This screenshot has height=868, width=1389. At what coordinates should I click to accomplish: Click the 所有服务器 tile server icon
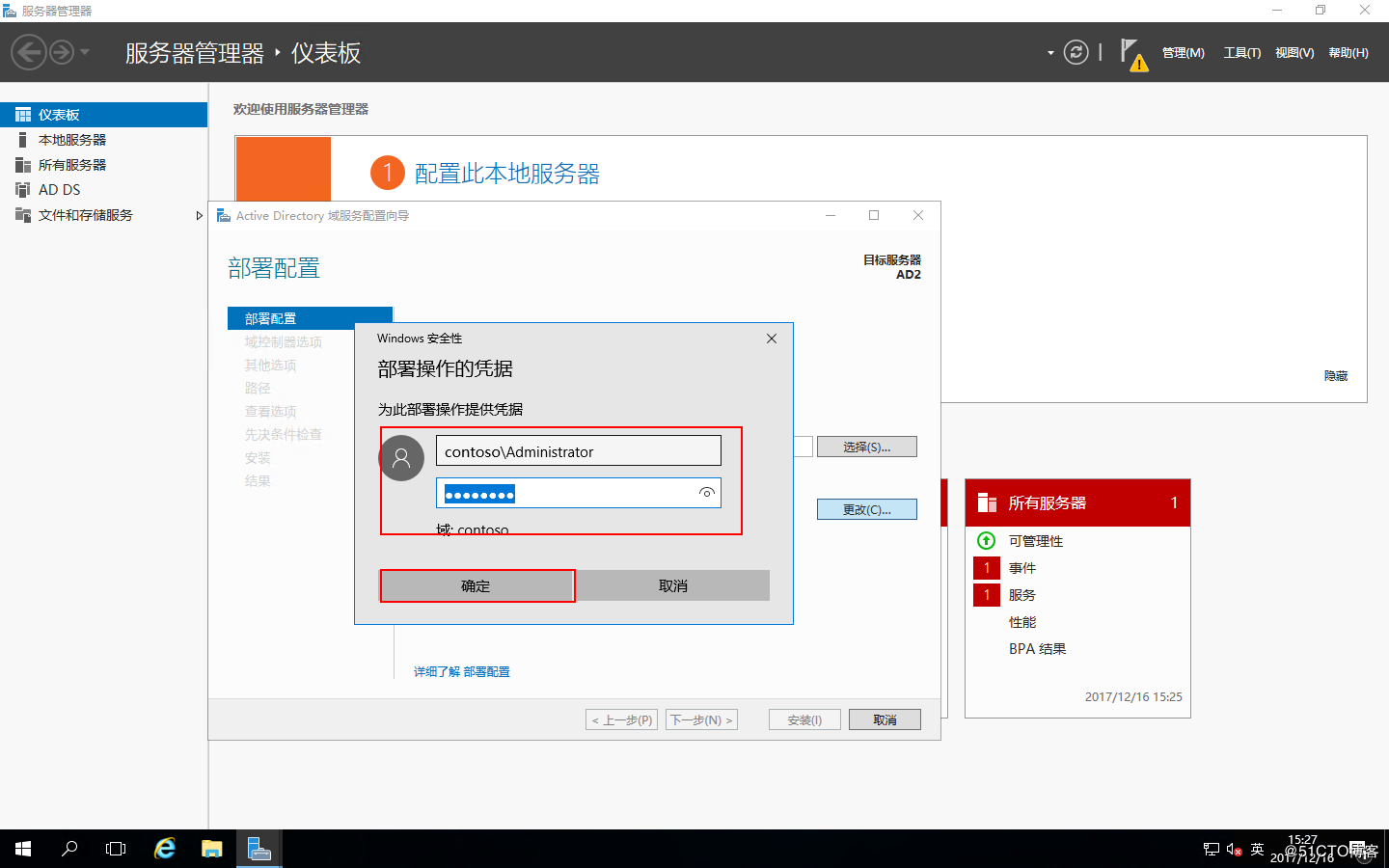click(x=987, y=502)
